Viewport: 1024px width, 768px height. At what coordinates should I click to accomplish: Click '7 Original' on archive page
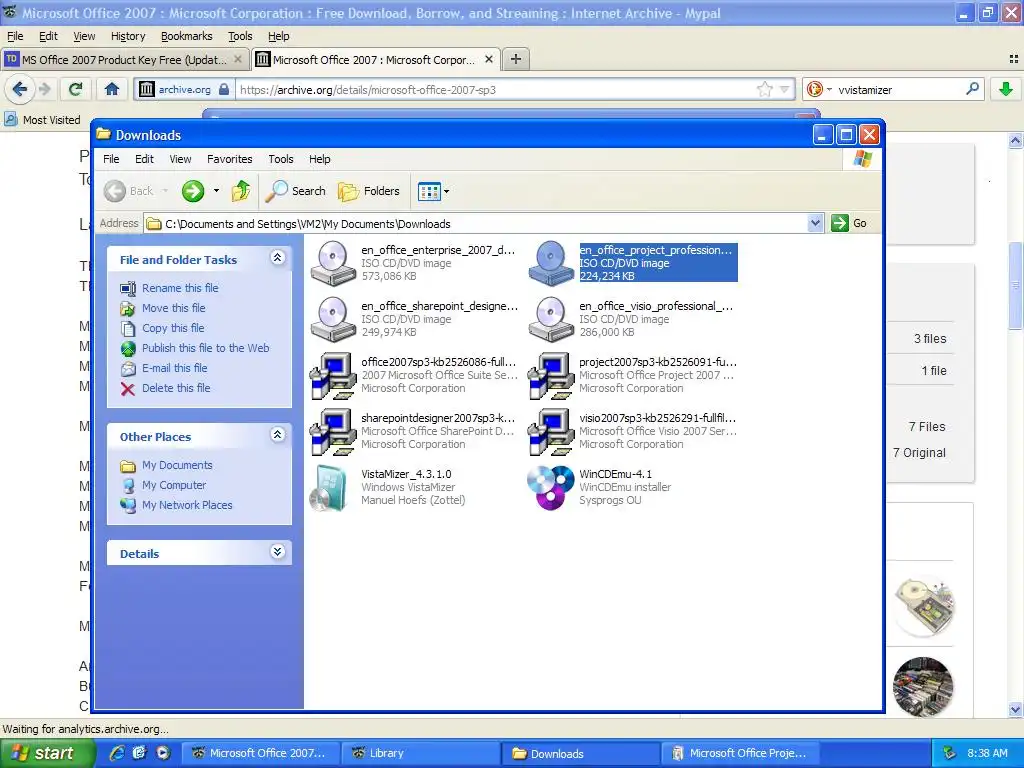[x=919, y=453]
